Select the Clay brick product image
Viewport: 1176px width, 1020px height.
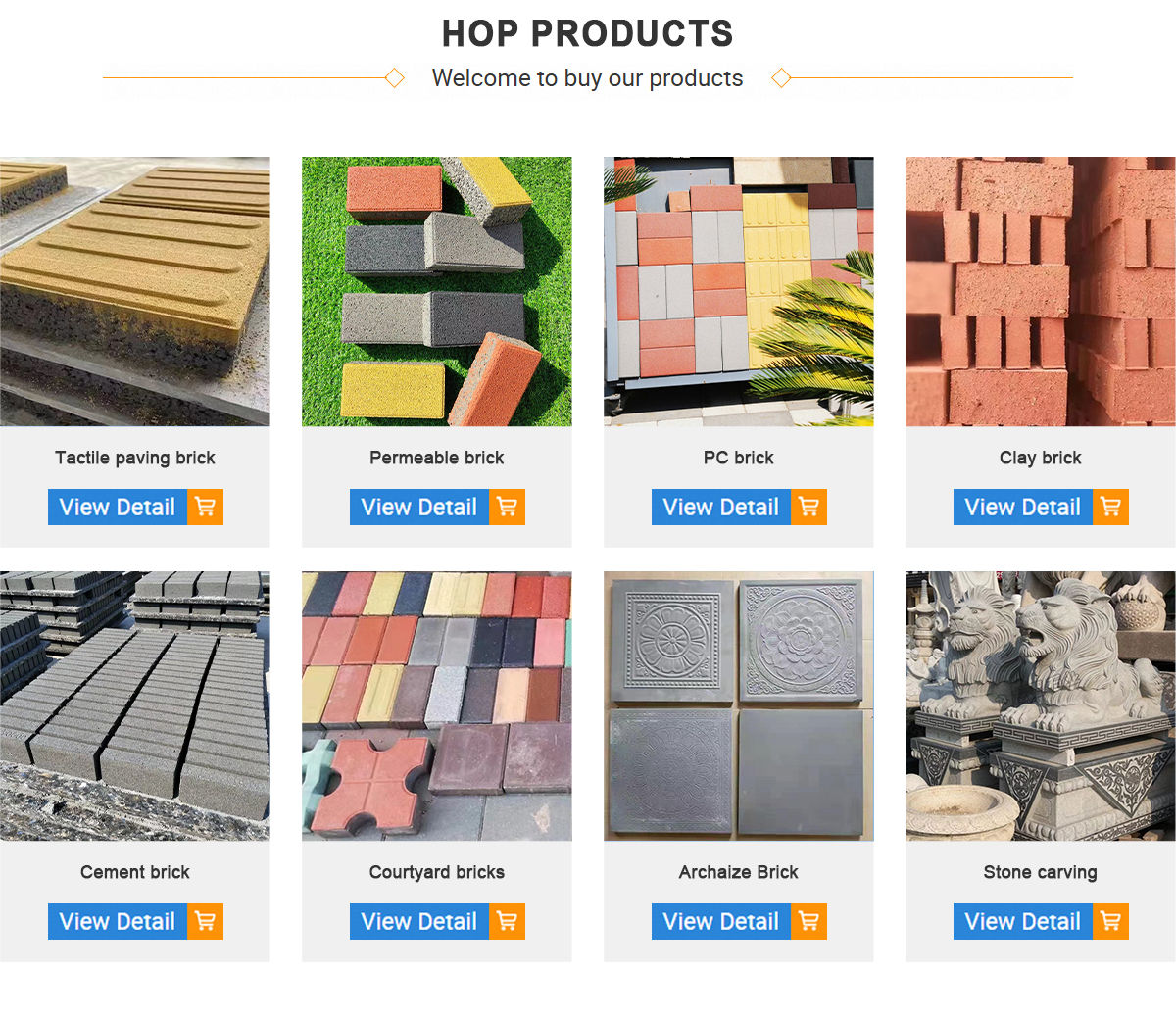(x=1040, y=291)
